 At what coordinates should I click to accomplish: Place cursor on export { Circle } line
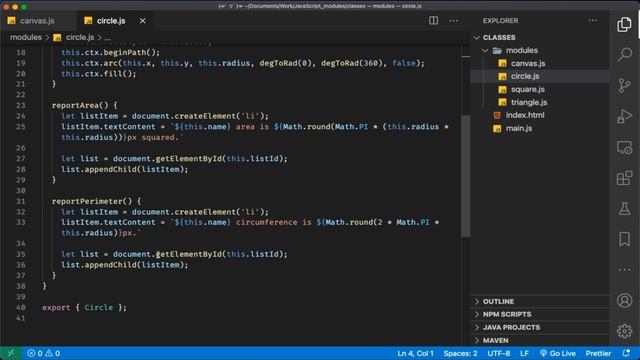point(84,307)
